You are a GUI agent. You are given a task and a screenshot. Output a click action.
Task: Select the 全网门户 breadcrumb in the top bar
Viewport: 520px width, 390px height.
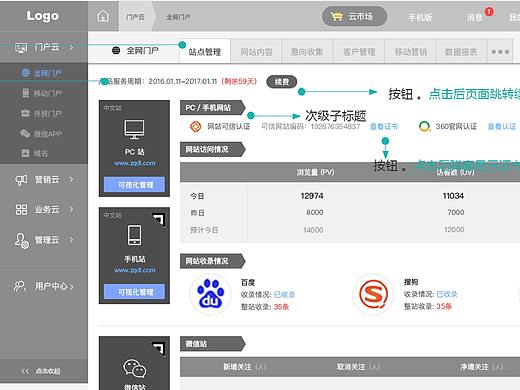coord(178,17)
